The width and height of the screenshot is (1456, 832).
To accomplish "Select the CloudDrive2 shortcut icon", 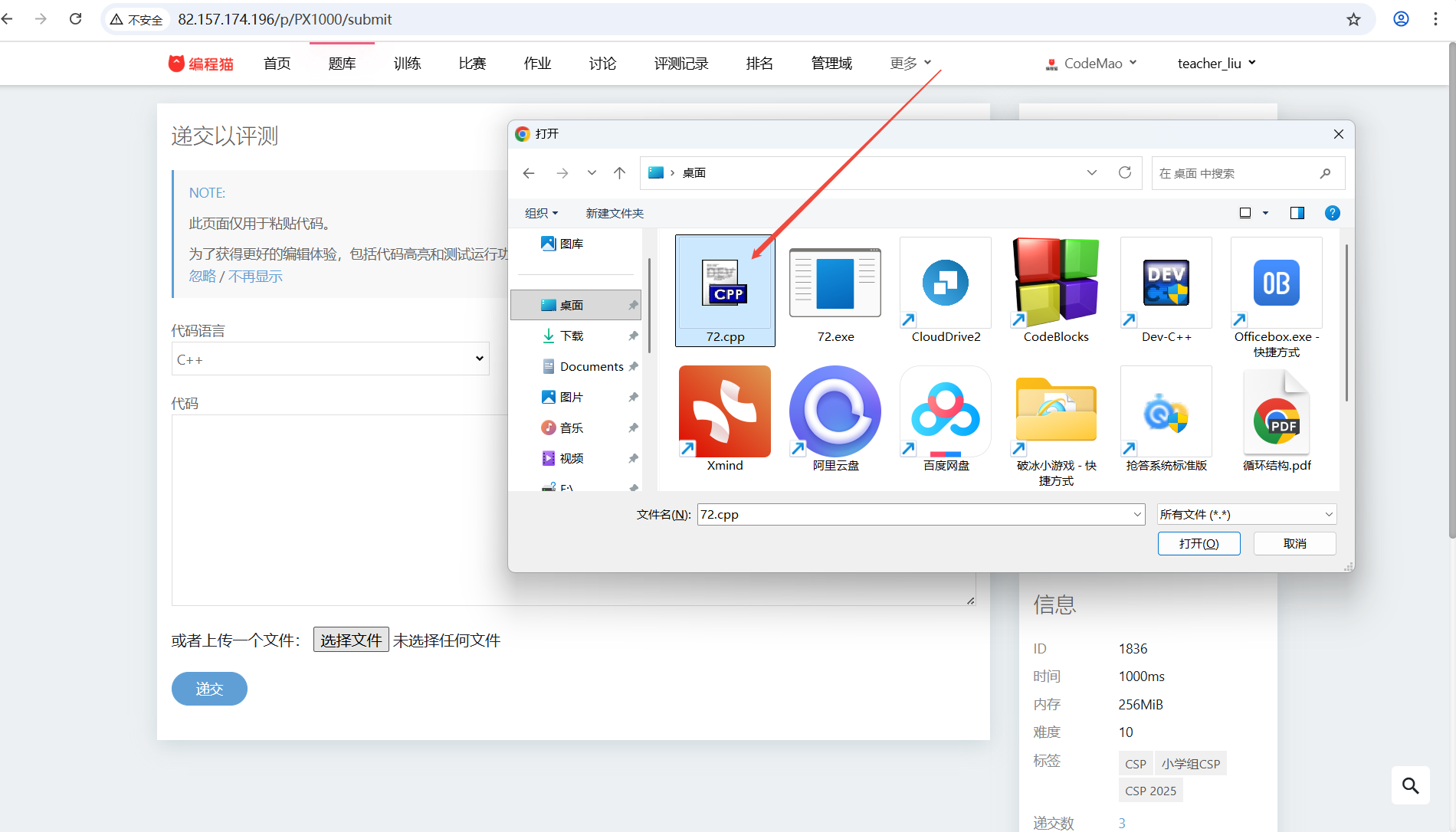I will [x=945, y=283].
